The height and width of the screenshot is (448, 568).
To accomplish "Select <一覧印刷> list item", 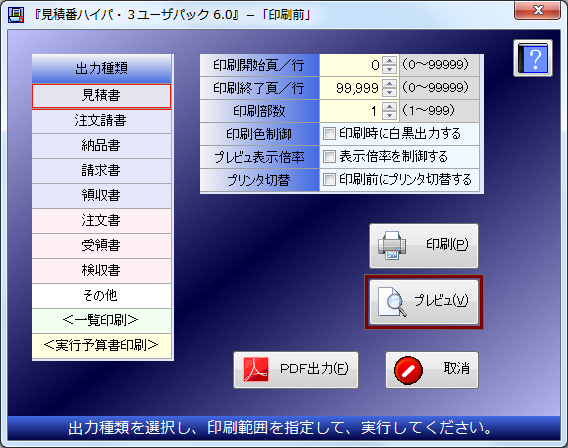I will click(101, 321).
